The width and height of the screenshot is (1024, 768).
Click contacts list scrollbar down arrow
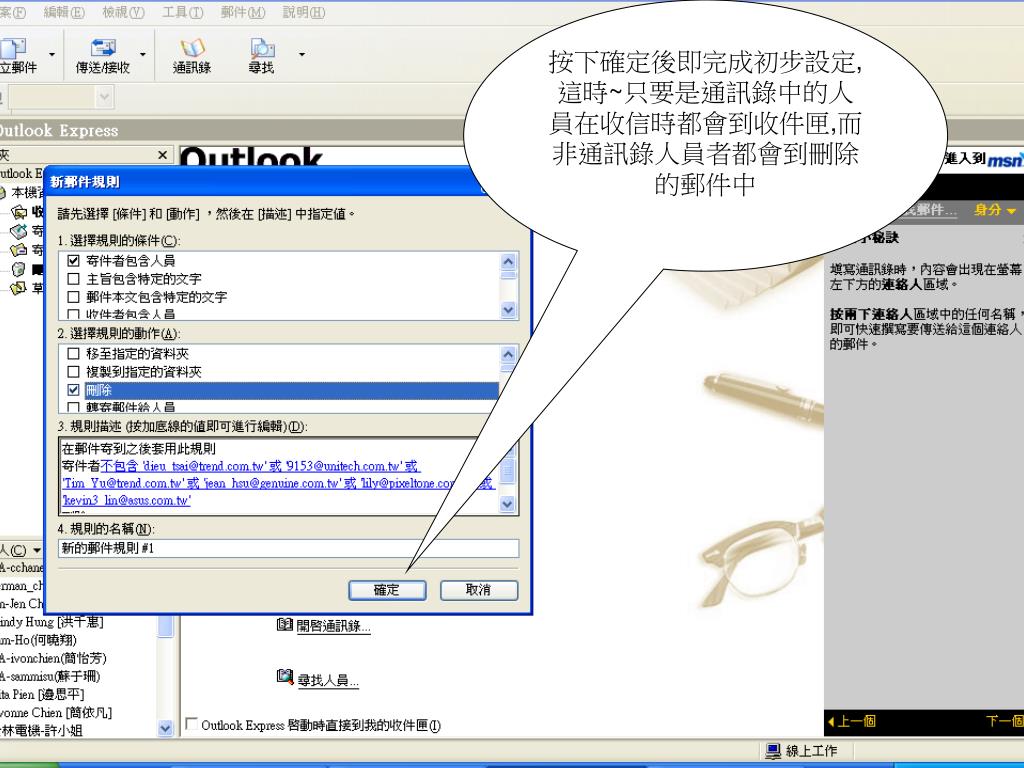coord(165,728)
